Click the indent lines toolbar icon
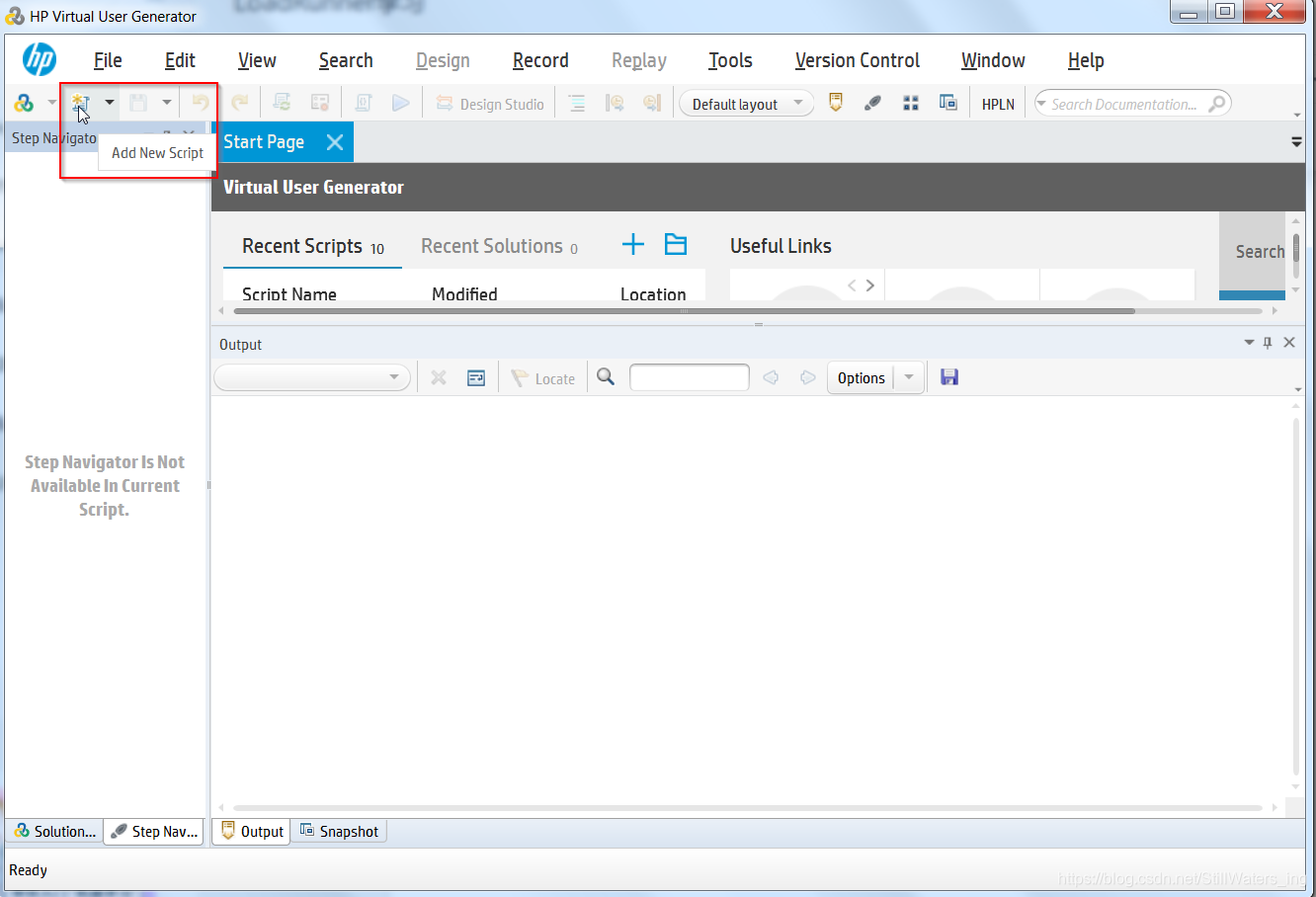1316x897 pixels. click(577, 103)
